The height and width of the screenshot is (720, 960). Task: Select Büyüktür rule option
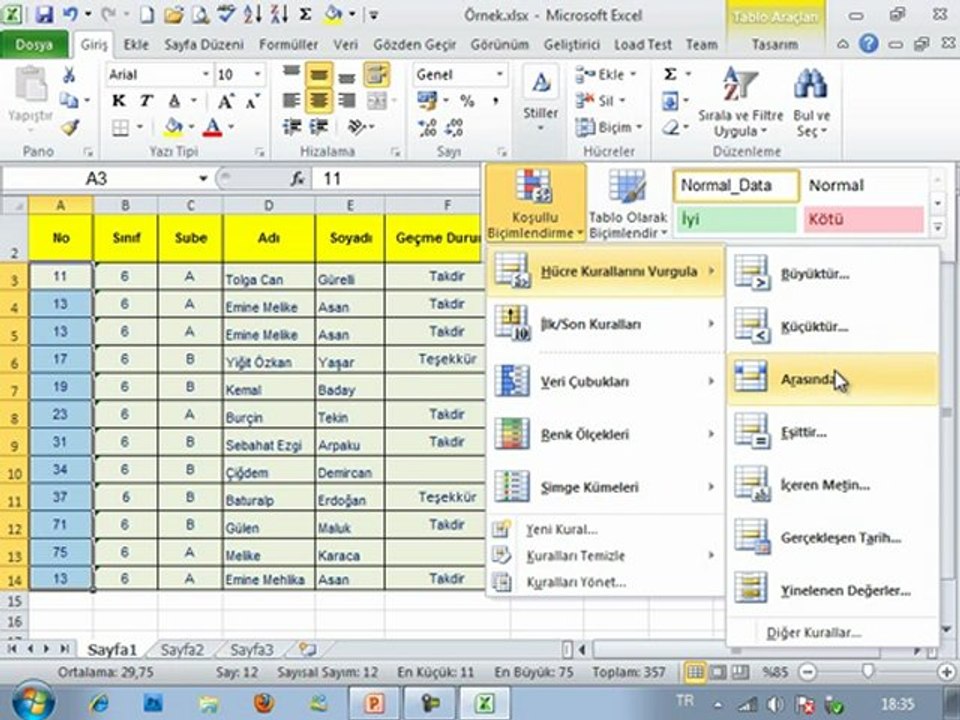coord(833,274)
